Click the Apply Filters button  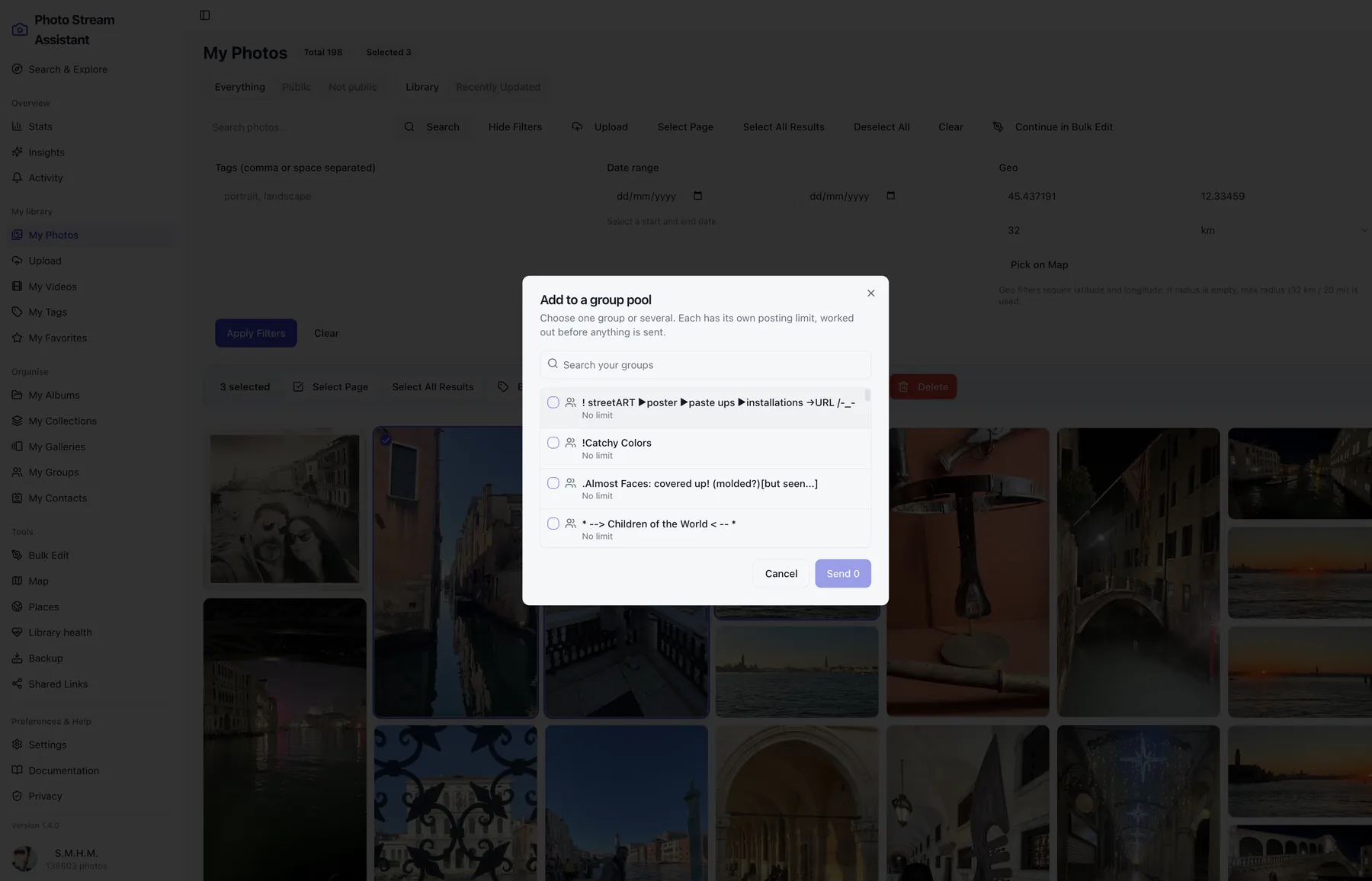[x=256, y=333]
